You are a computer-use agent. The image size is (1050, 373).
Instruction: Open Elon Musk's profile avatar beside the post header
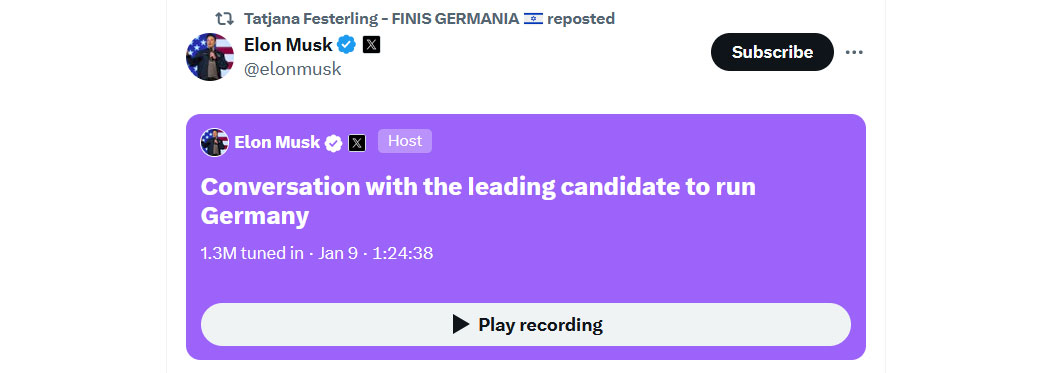pos(210,57)
